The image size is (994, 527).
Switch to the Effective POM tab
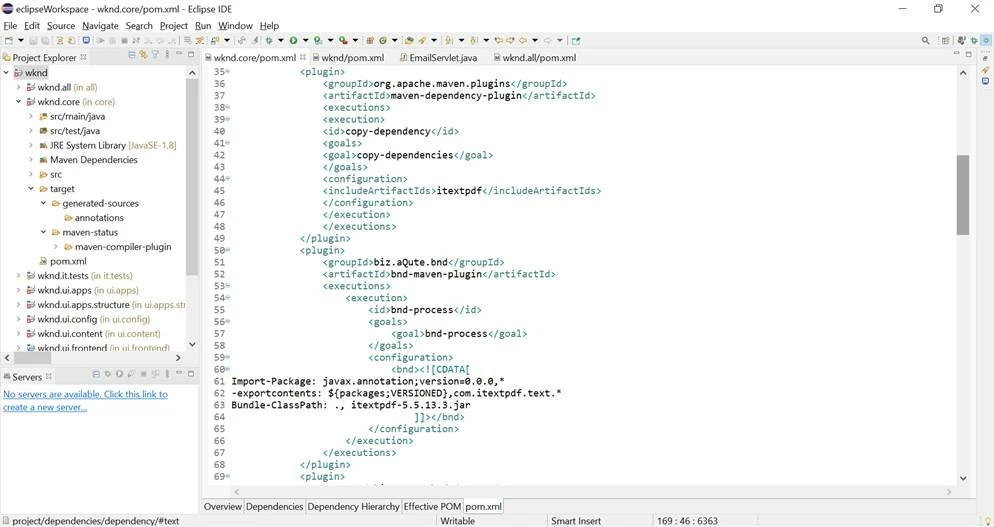click(x=432, y=506)
